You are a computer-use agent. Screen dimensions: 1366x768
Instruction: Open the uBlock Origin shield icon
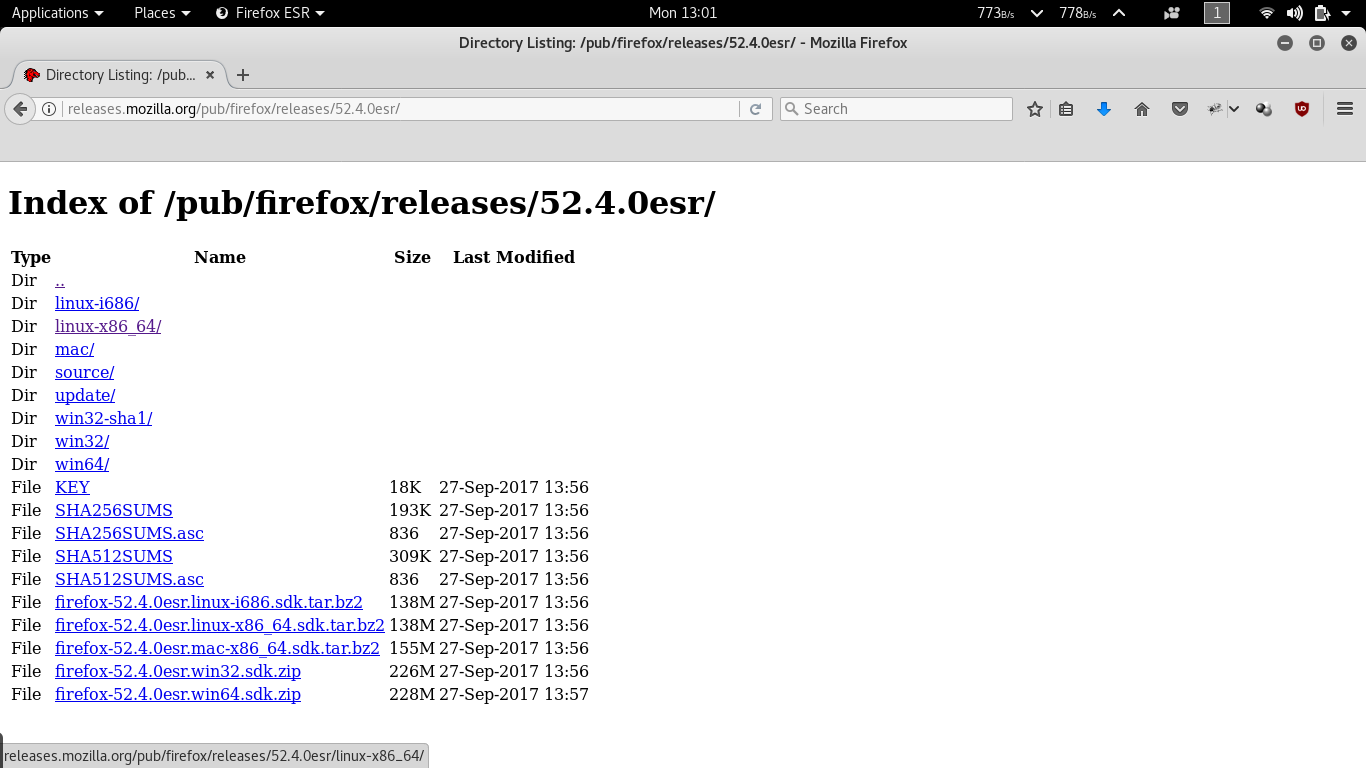click(1302, 109)
